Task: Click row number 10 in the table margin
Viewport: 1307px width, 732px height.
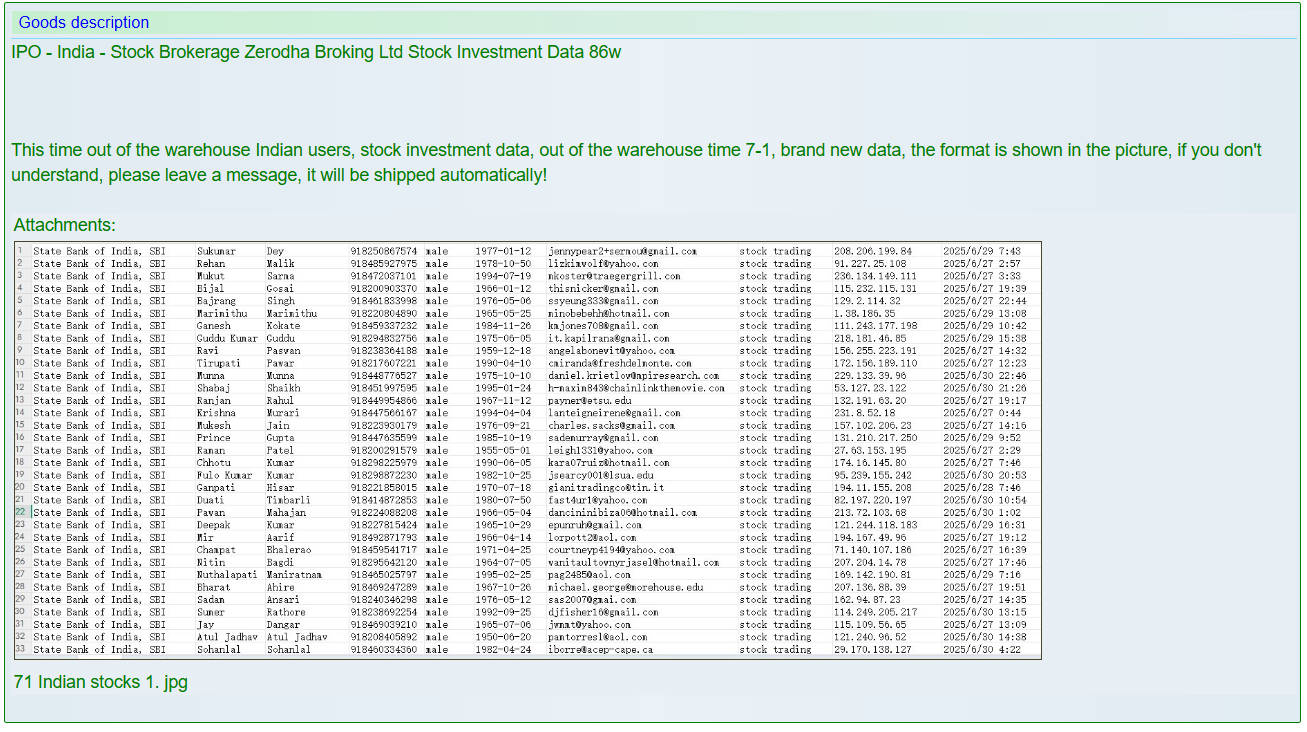Action: click(x=22, y=363)
